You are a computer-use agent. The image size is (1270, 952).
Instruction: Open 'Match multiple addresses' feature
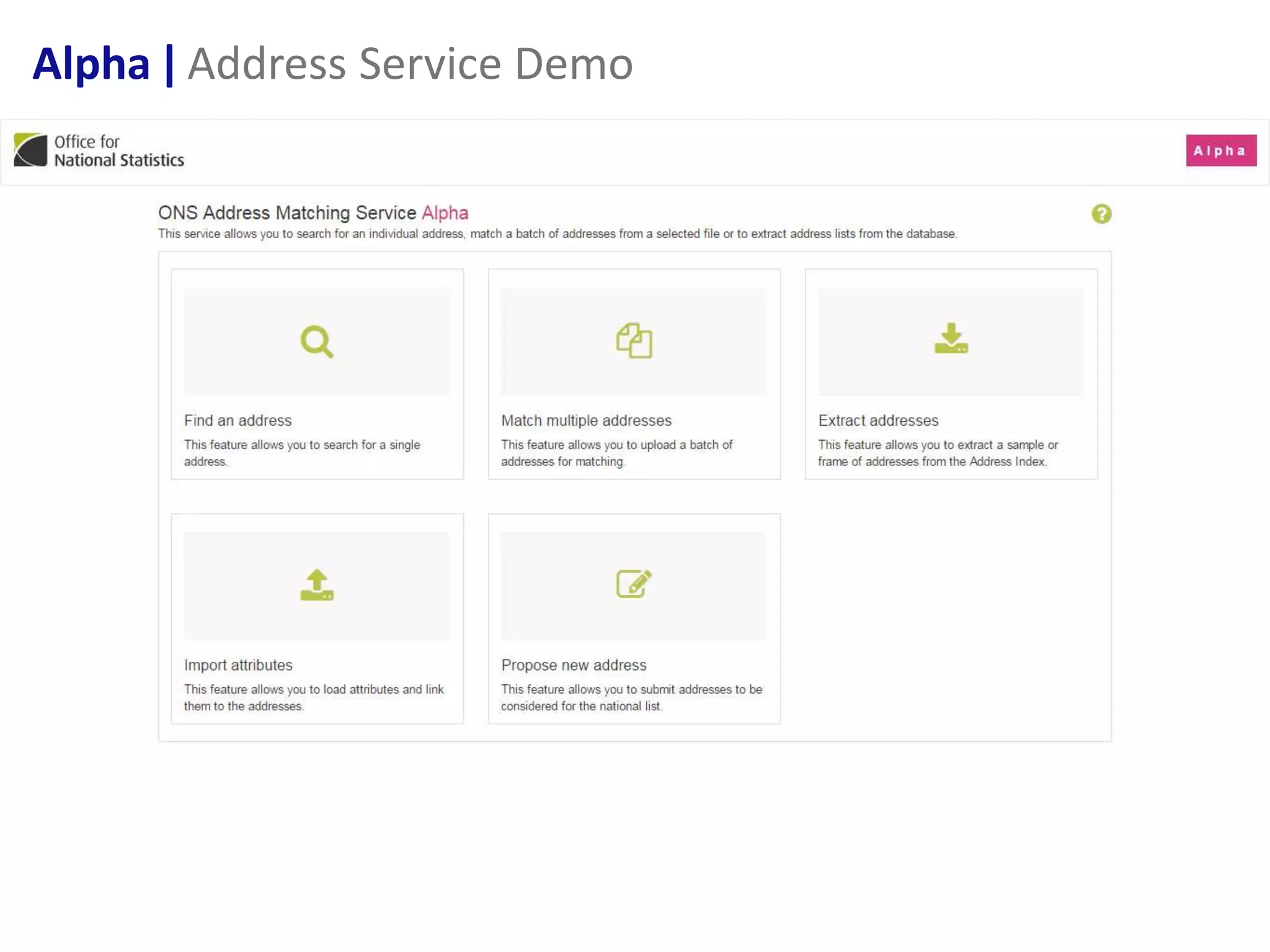click(x=586, y=420)
